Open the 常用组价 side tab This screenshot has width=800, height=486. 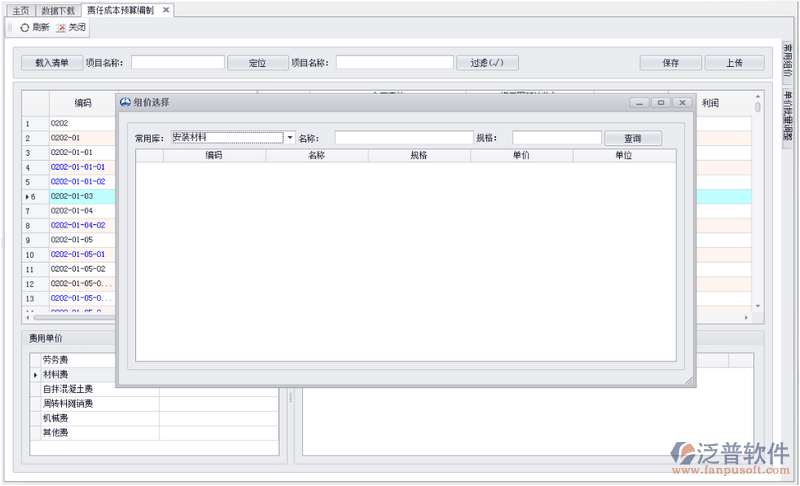coord(788,61)
